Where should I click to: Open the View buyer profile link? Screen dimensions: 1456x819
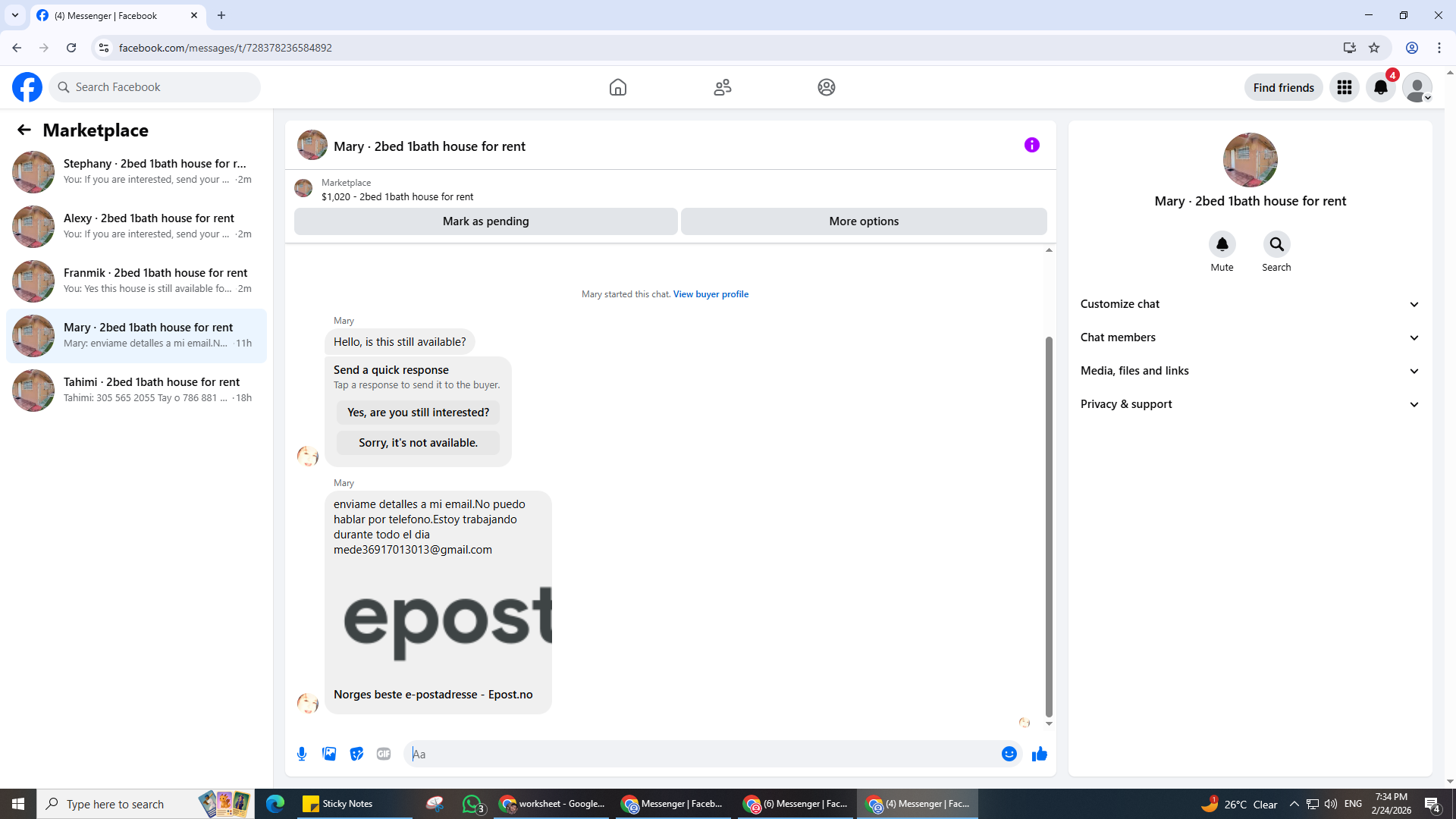coord(711,294)
